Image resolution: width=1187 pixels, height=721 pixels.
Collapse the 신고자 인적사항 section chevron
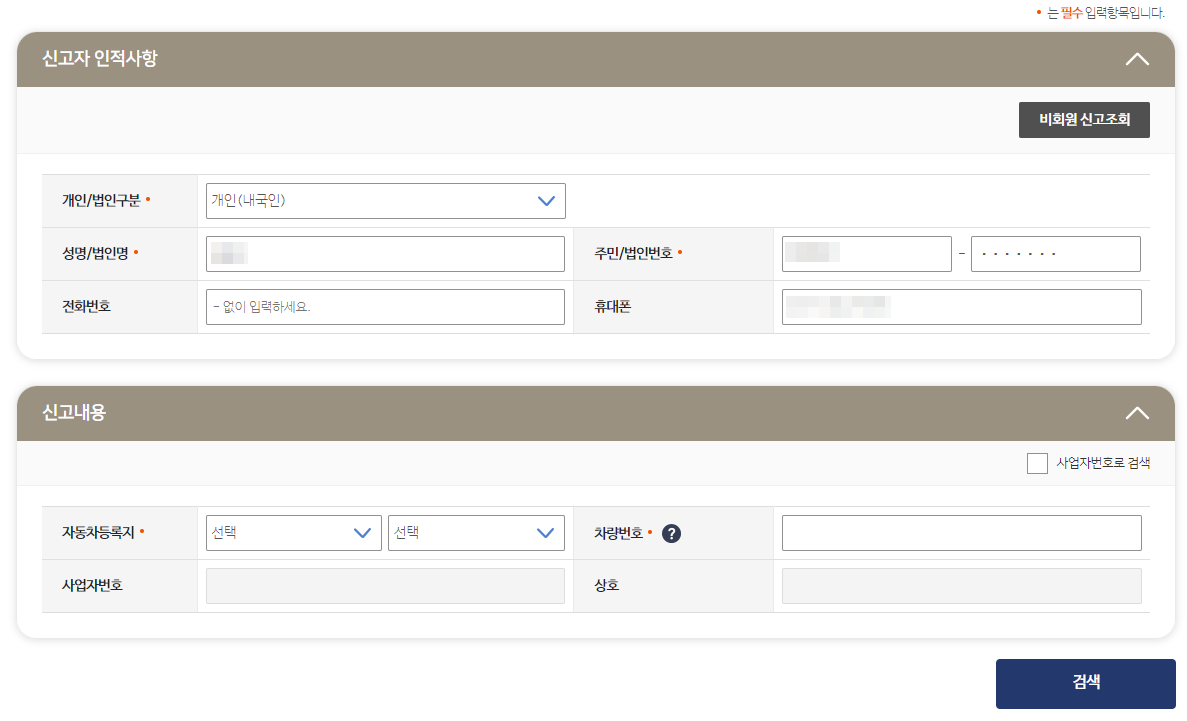click(1137, 59)
